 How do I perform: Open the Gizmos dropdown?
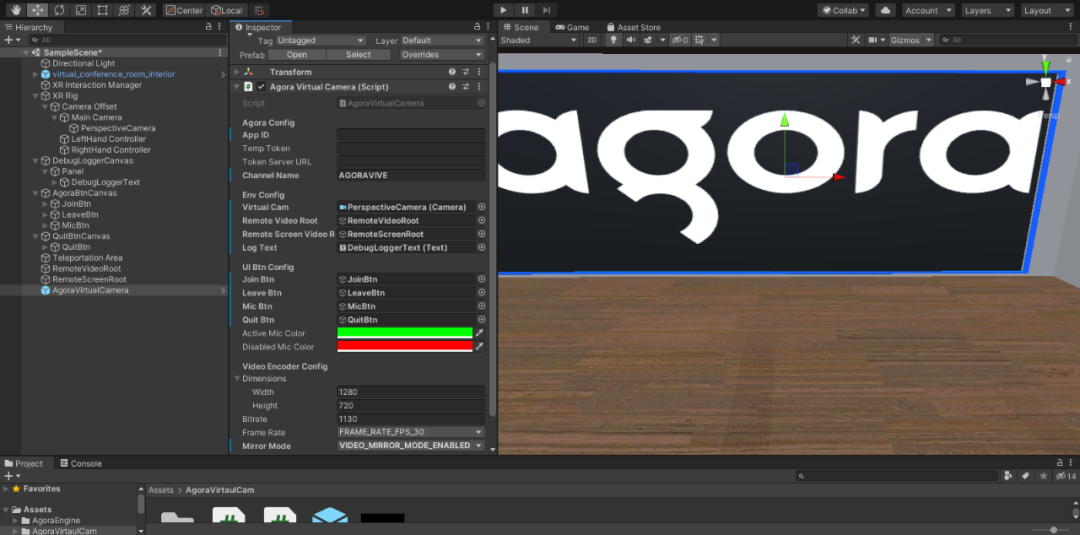tap(911, 40)
